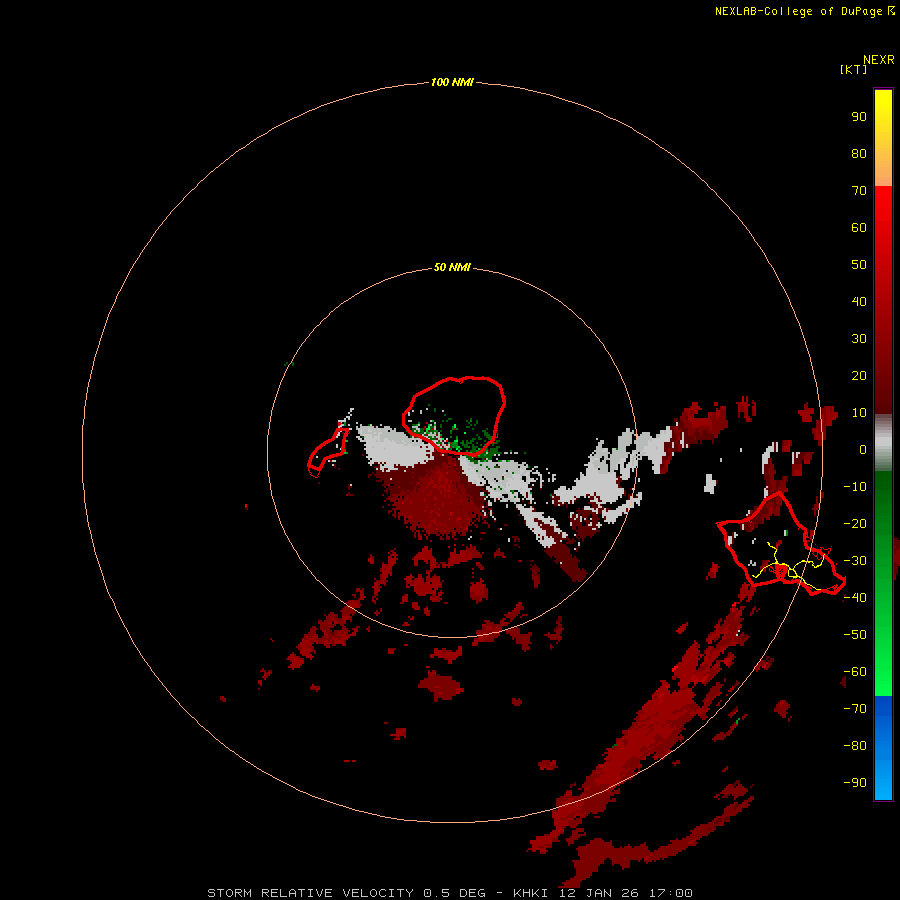Select the 80 knot scale label
The height and width of the screenshot is (900, 900).
(x=859, y=153)
